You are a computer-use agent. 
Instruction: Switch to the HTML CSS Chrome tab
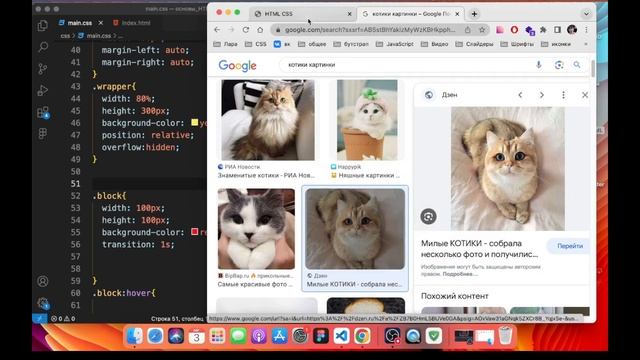point(302,14)
